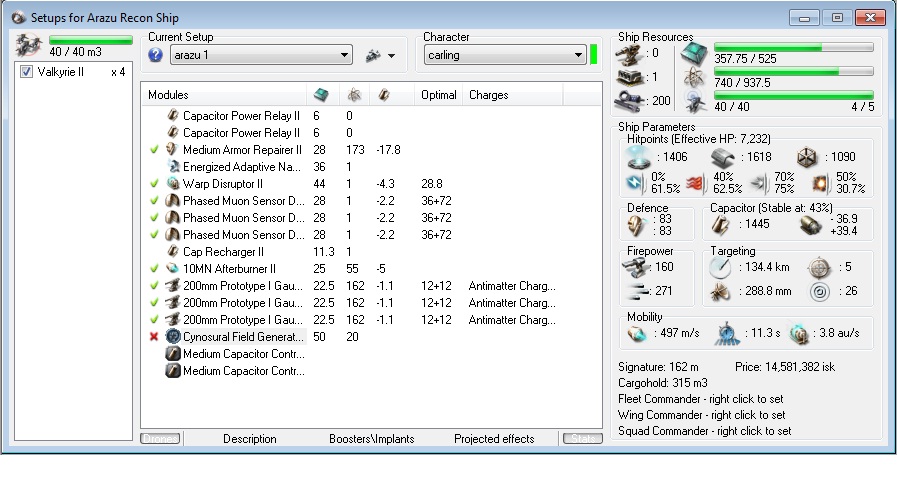Click the armor hitpoints icon showing 1618
897x480 pixels.
(723, 157)
